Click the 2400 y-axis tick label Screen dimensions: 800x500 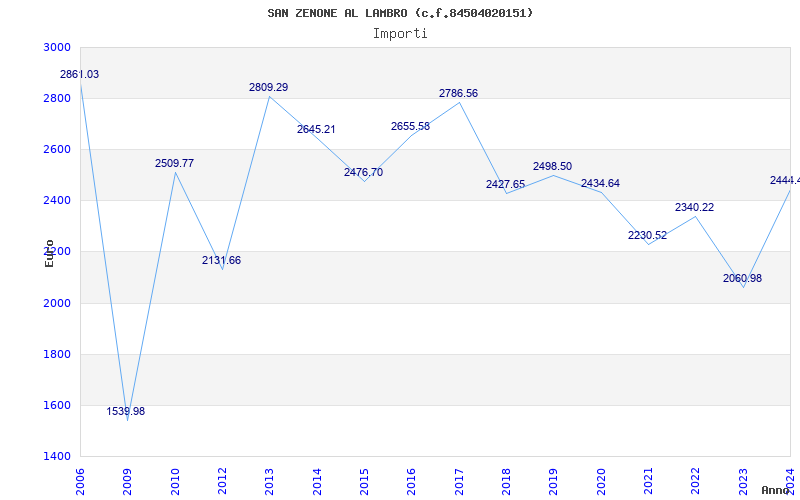click(58, 200)
